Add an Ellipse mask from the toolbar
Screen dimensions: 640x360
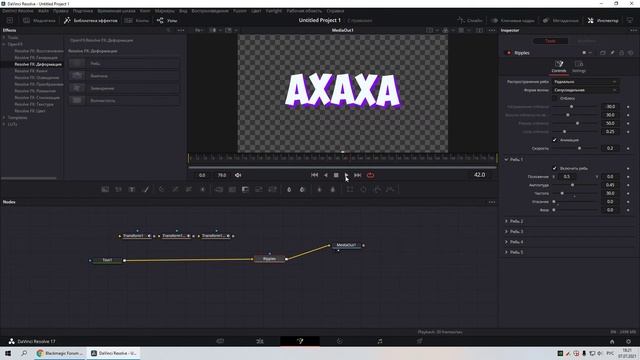(x=363, y=189)
